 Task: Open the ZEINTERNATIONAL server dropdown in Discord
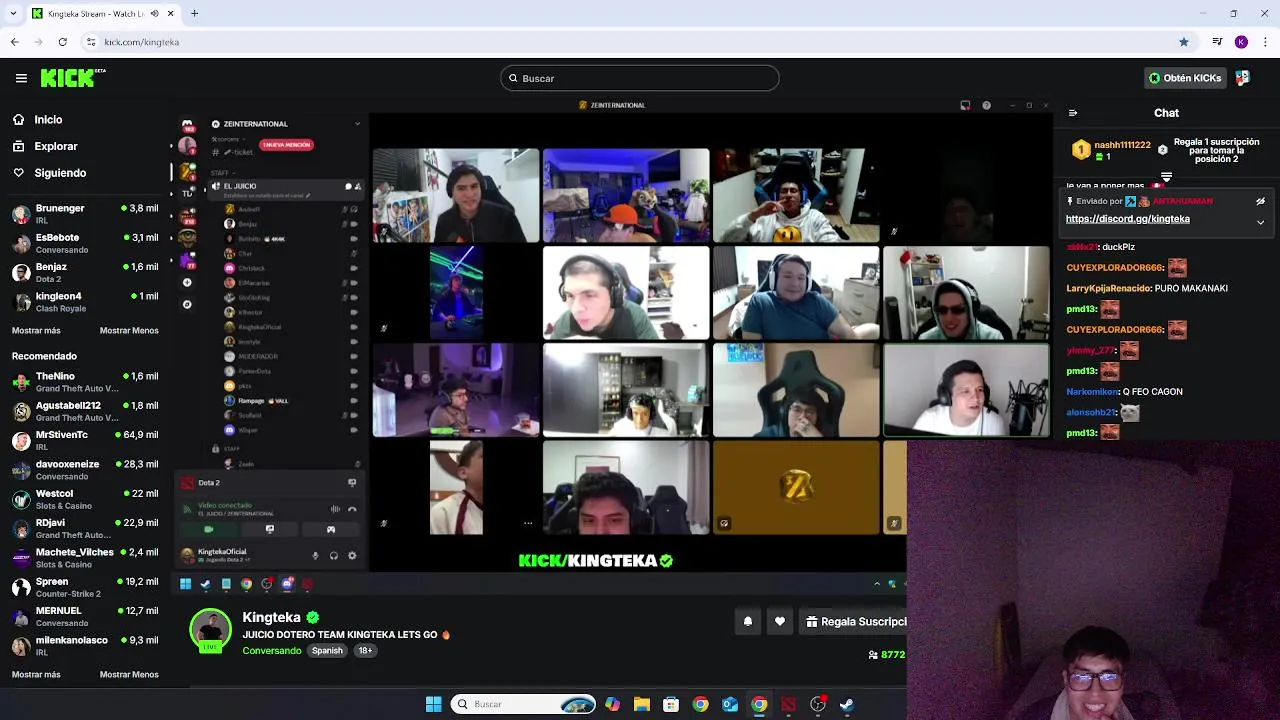357,124
